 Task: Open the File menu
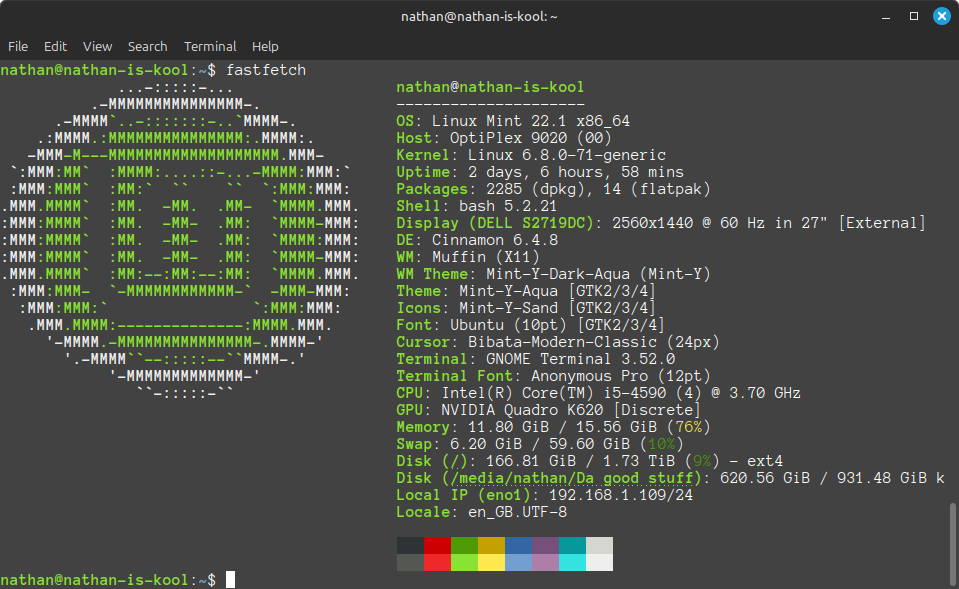(x=18, y=46)
